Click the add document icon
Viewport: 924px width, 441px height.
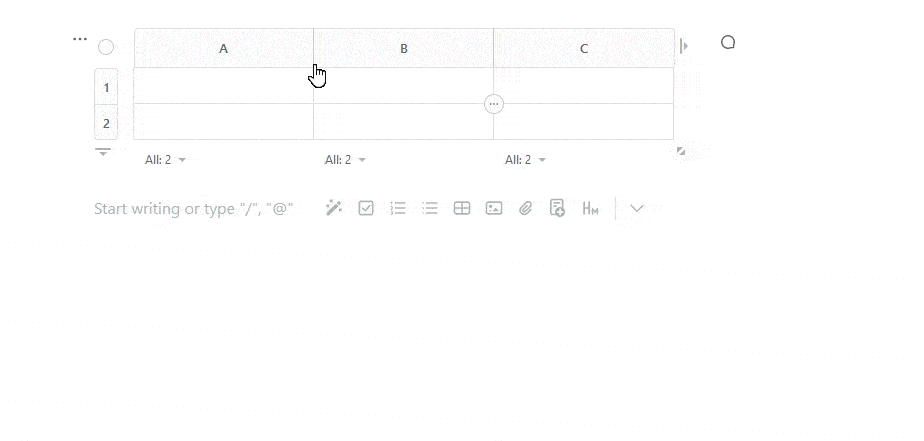point(557,208)
